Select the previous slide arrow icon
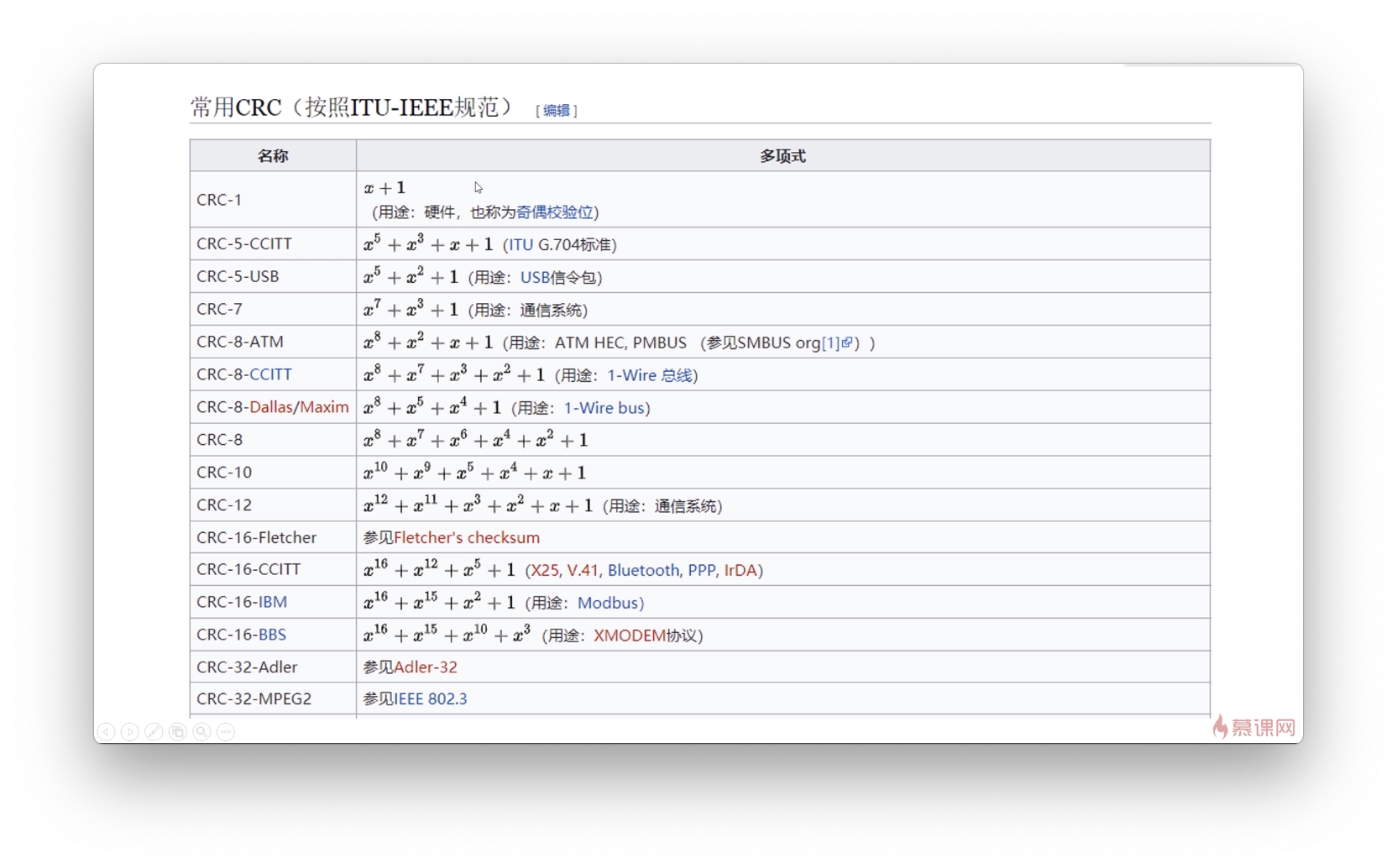The image size is (1397, 868). (107, 732)
